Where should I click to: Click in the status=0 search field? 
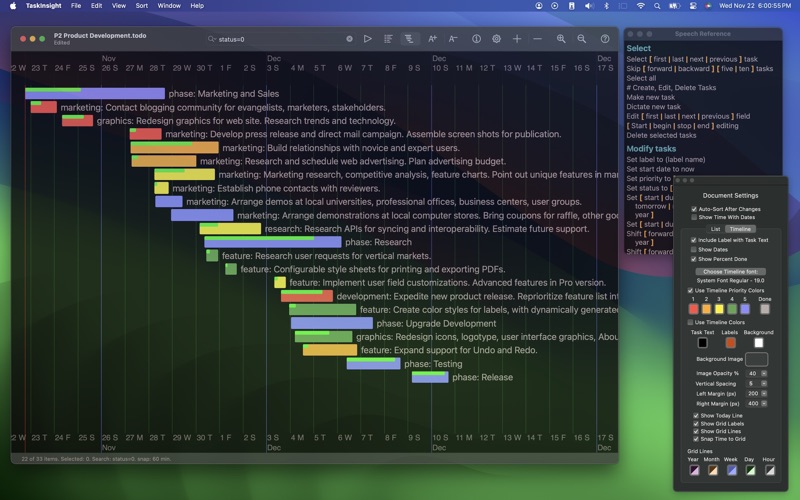pos(281,39)
